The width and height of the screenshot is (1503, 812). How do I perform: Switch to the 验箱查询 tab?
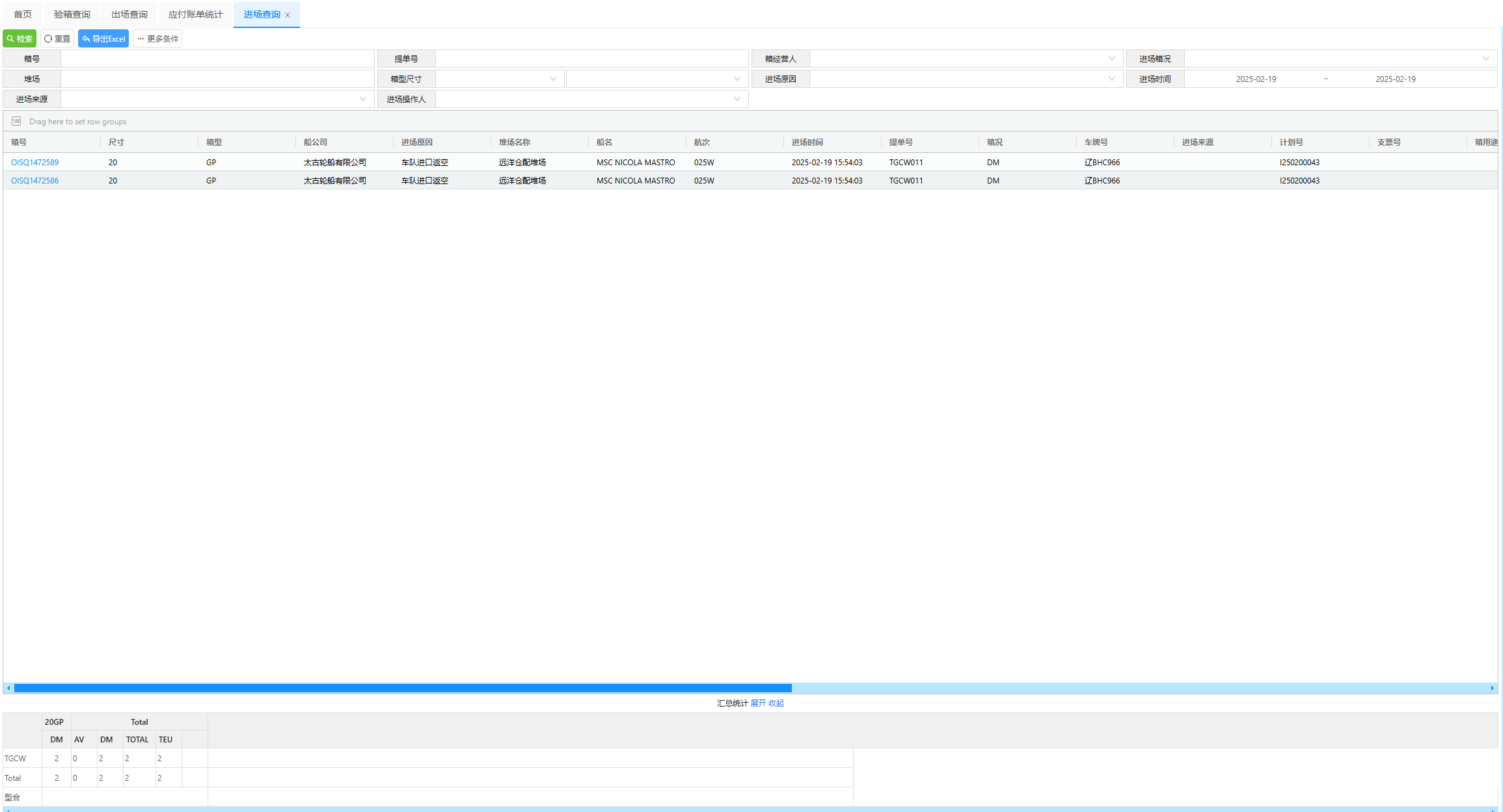[72, 14]
